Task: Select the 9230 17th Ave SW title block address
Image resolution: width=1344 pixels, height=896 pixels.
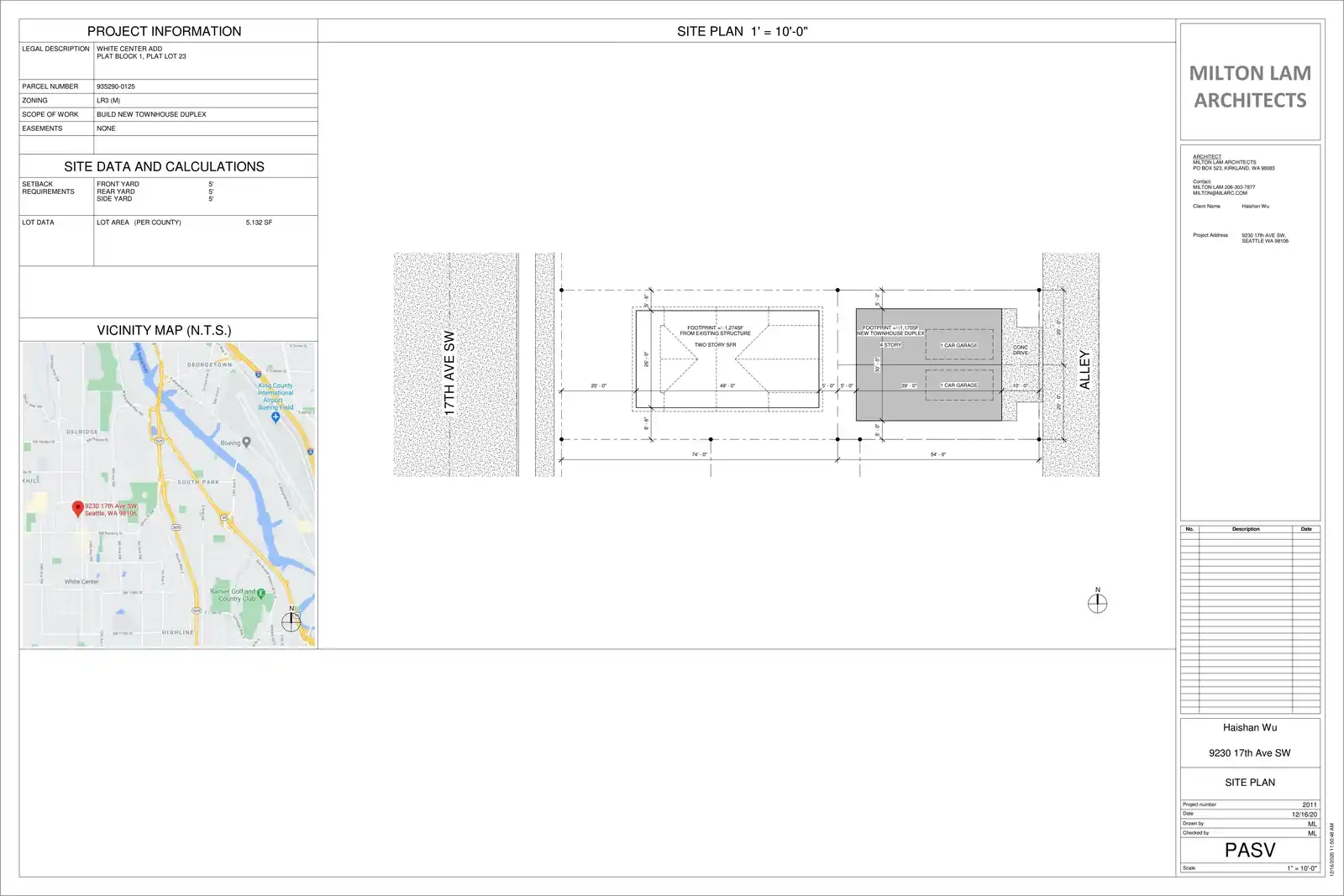Action: (x=1250, y=752)
